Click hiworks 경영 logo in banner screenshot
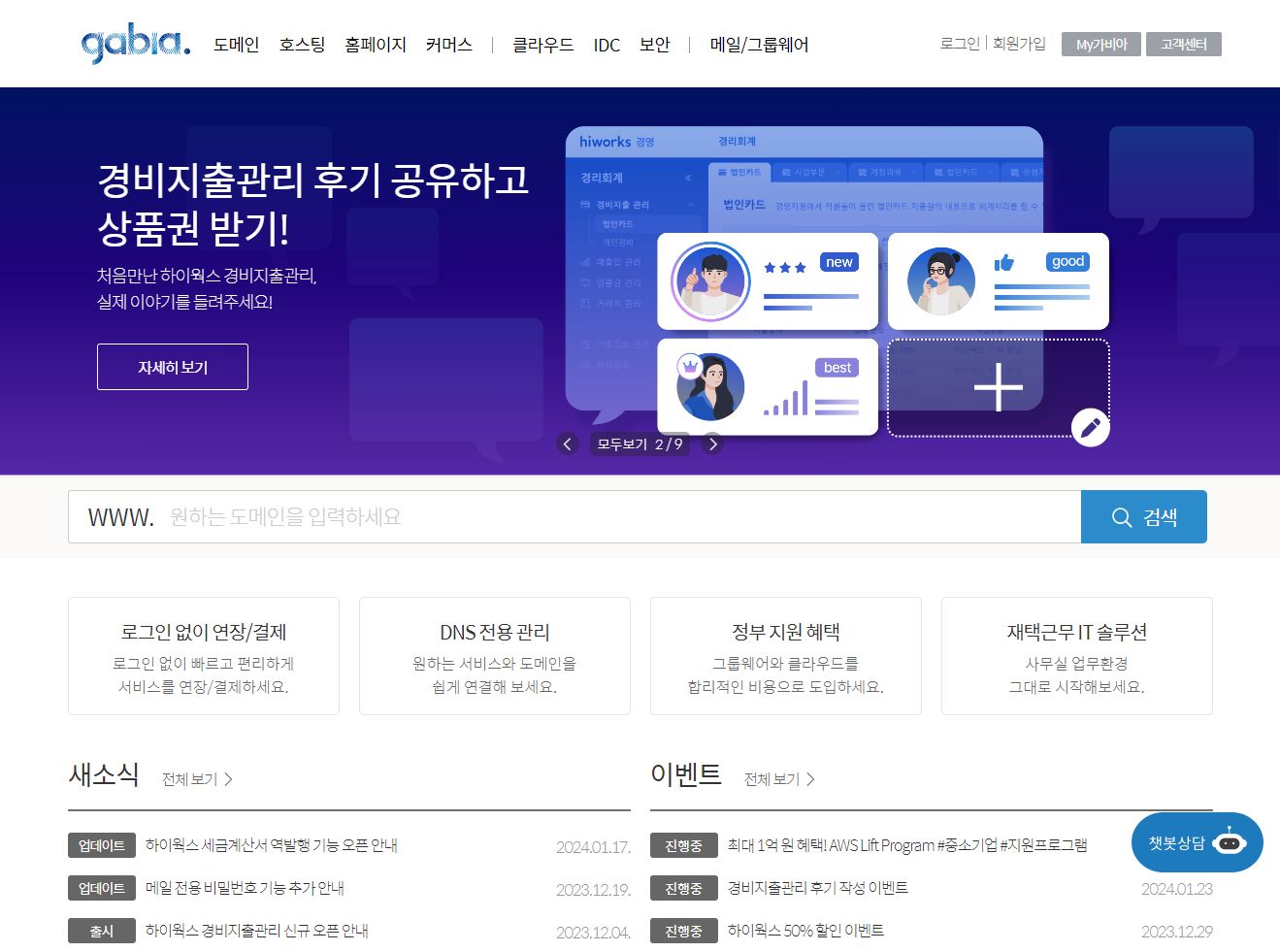The height and width of the screenshot is (952, 1280). pyautogui.click(x=617, y=142)
